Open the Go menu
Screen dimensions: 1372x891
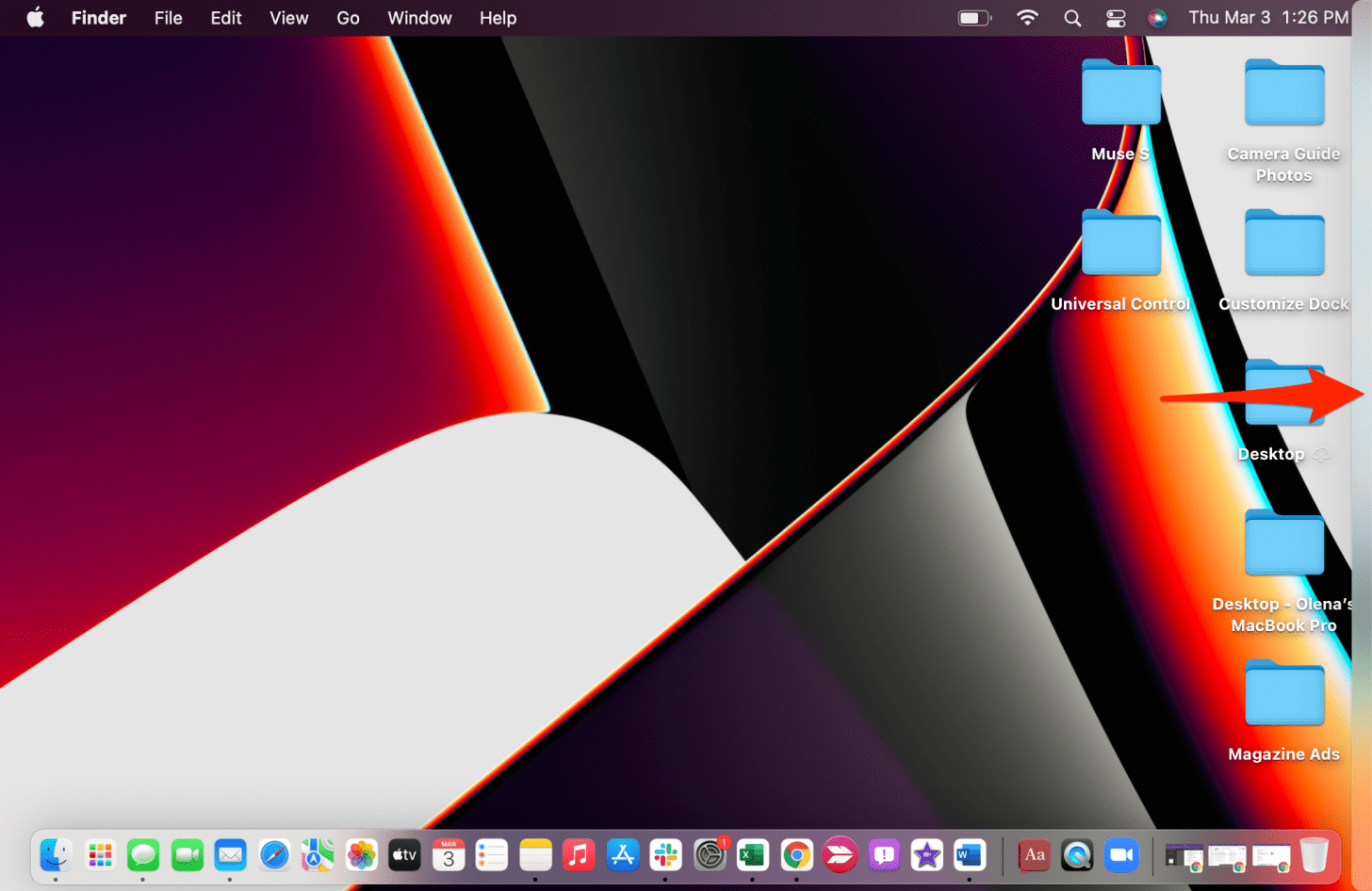tap(348, 17)
